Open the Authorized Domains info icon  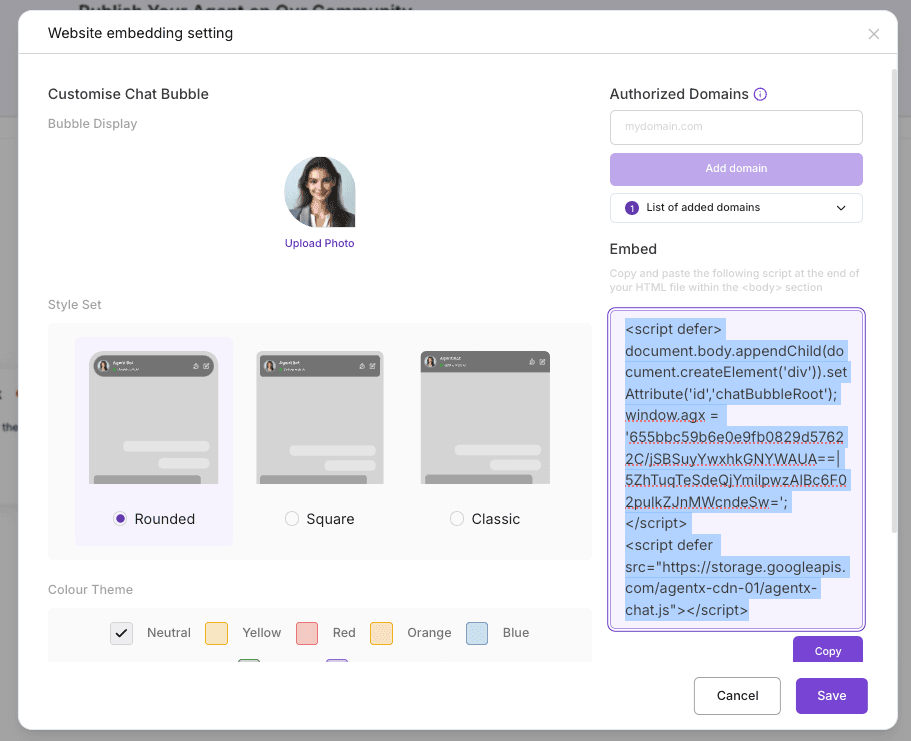coord(760,94)
